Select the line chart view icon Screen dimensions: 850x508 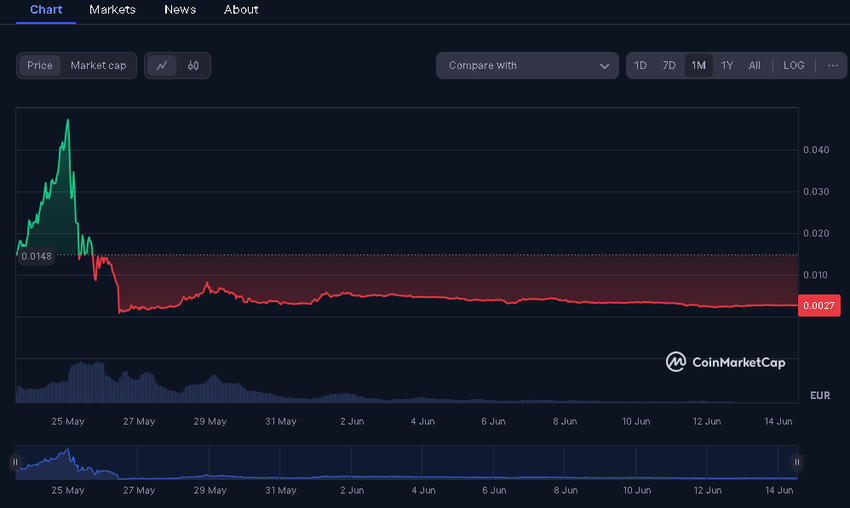click(162, 66)
